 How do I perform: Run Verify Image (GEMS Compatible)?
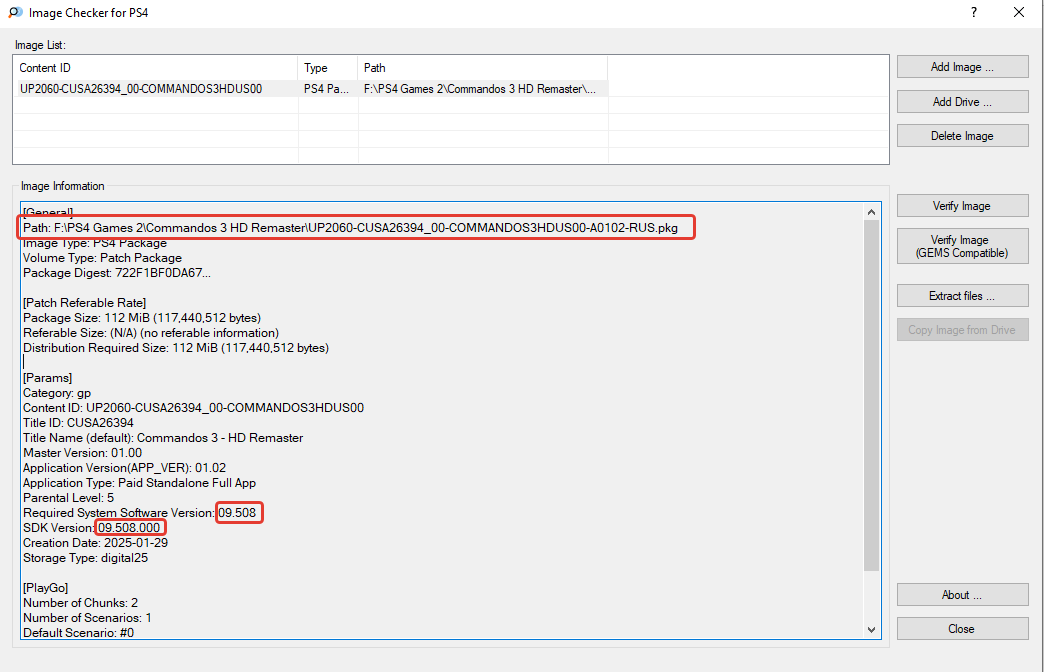(x=962, y=247)
